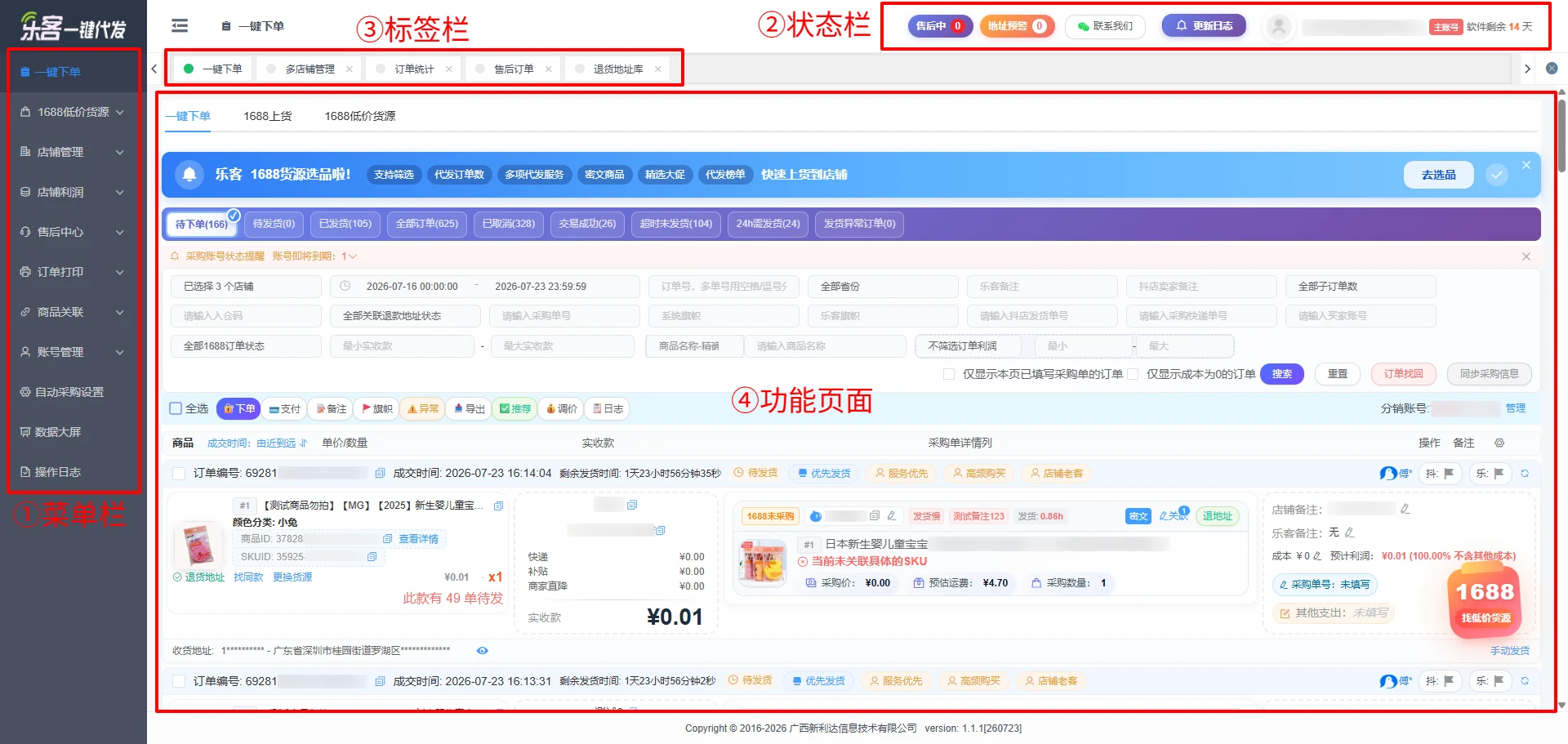The height and width of the screenshot is (744, 1568).
Task: Expand 店铺利润 sidebar menu
Action: tap(73, 192)
